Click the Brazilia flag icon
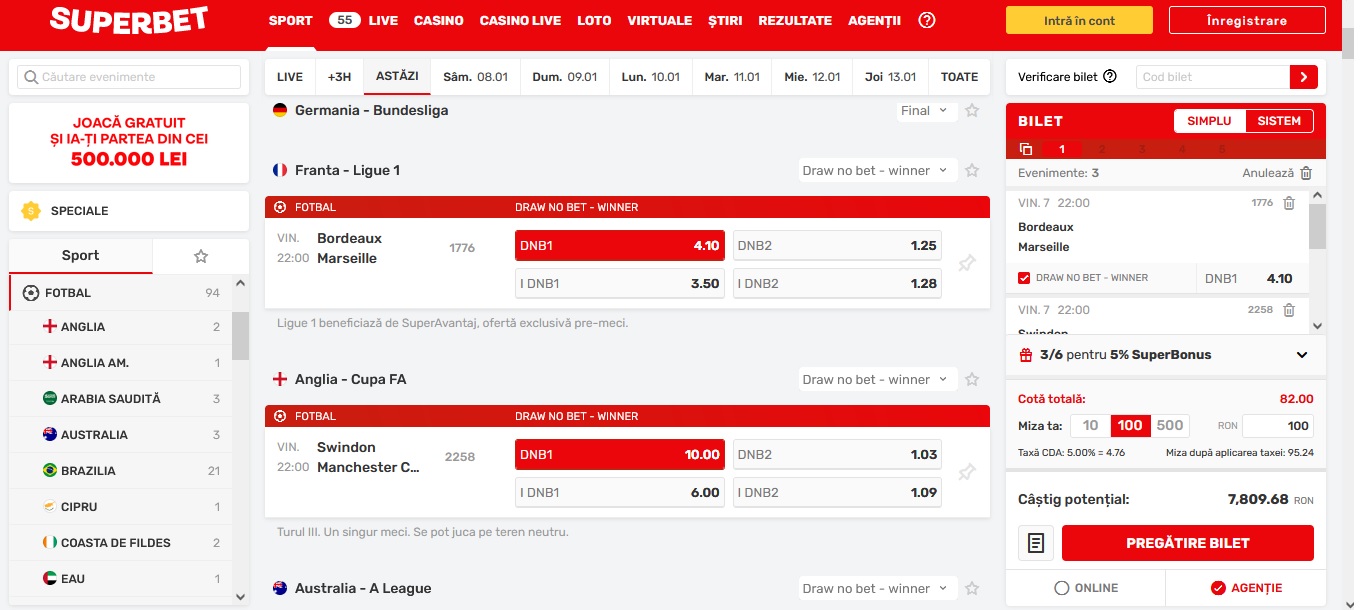Viewport: 1360px width, 610px height. (x=50, y=471)
